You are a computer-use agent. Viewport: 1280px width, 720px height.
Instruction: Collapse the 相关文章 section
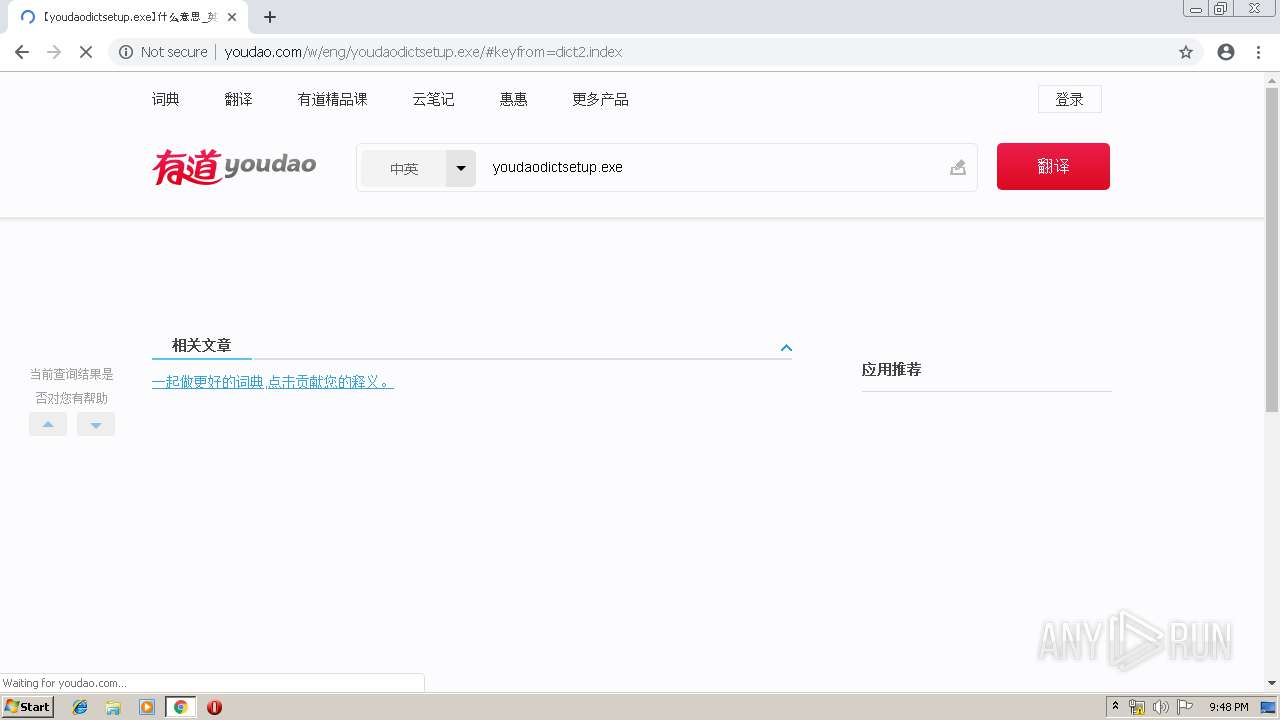786,348
